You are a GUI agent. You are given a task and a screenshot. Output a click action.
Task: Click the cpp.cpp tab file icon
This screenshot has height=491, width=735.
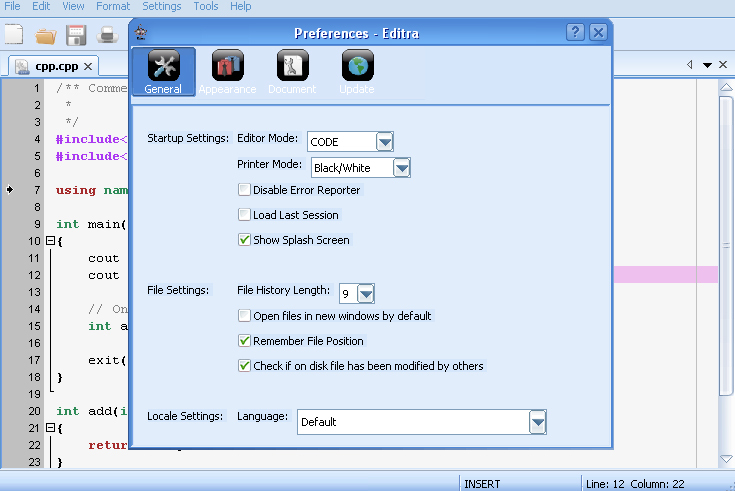(x=22, y=67)
